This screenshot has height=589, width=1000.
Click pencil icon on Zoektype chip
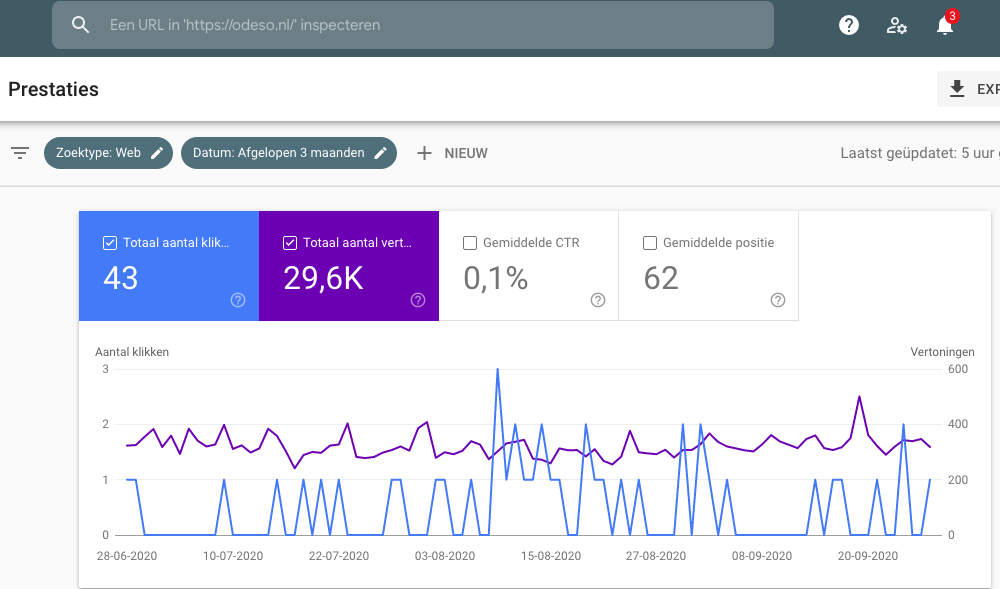pos(157,153)
